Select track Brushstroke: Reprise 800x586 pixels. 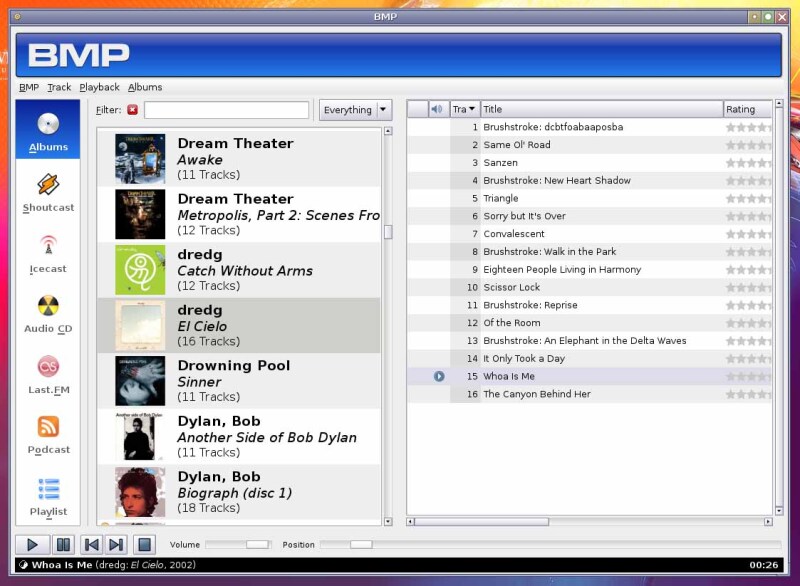pos(589,305)
